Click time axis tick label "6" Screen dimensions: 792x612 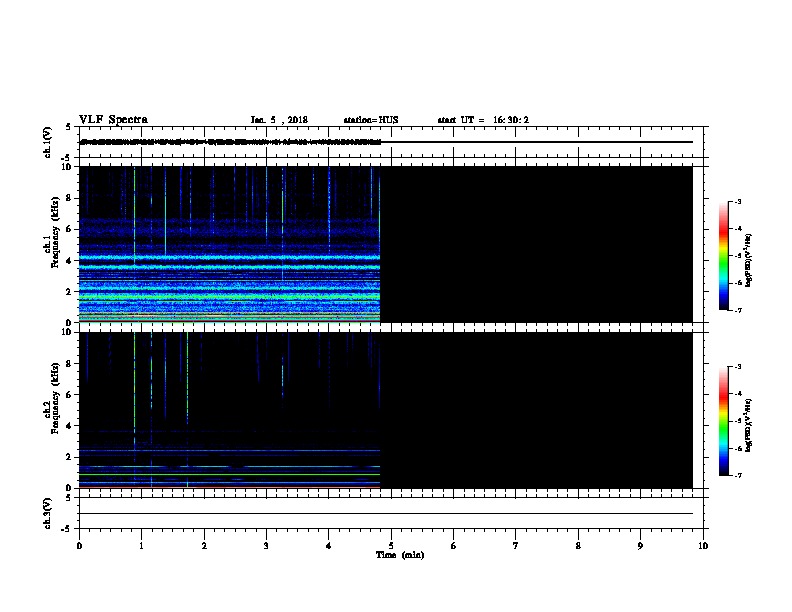pyautogui.click(x=453, y=546)
